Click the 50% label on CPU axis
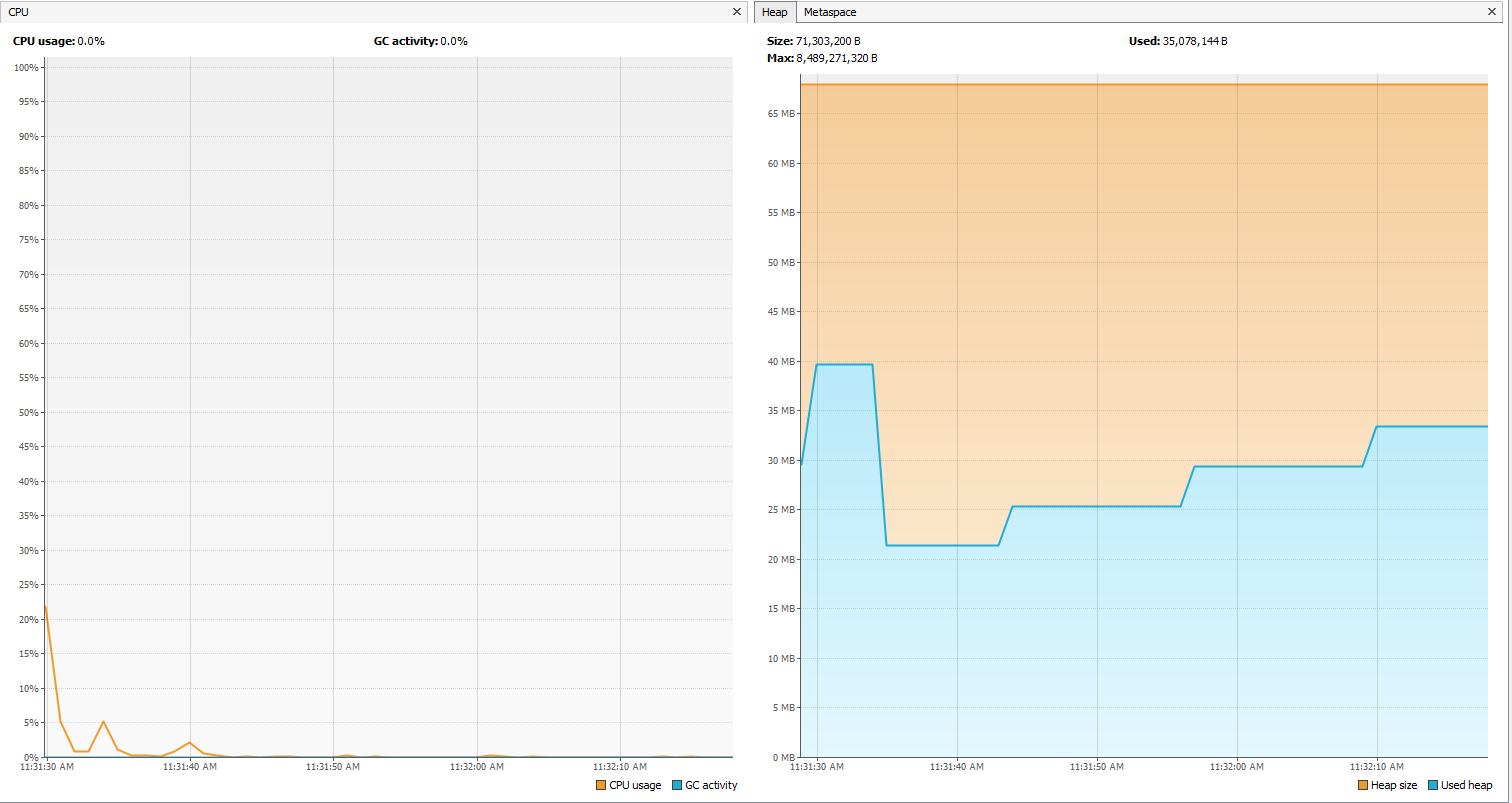Screen dimensions: 1512x803 point(29,412)
